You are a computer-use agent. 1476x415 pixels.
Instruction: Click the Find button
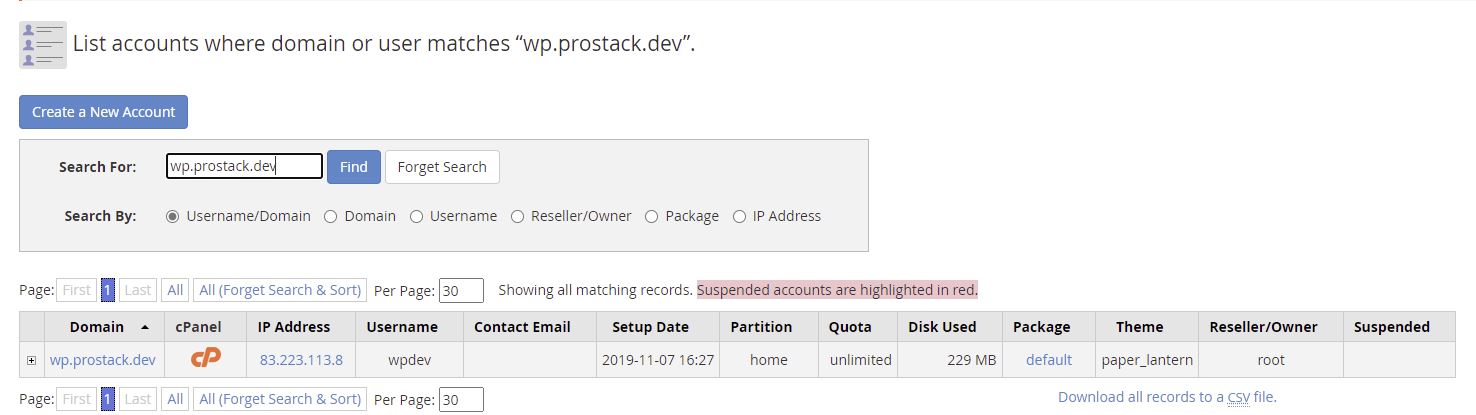coord(353,167)
